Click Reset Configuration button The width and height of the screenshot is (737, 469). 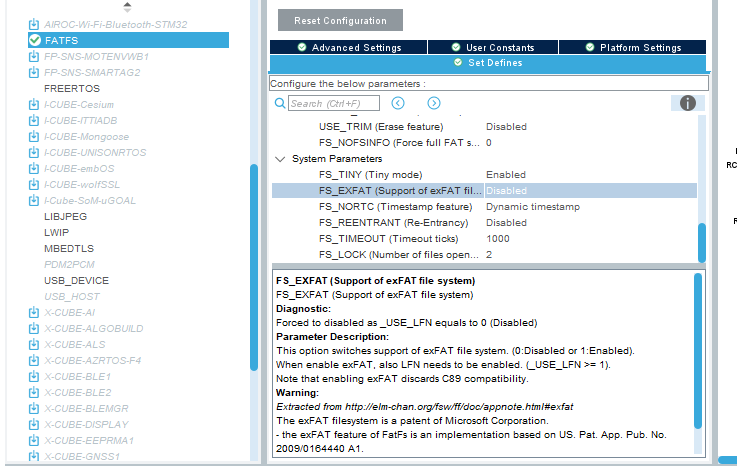340,20
